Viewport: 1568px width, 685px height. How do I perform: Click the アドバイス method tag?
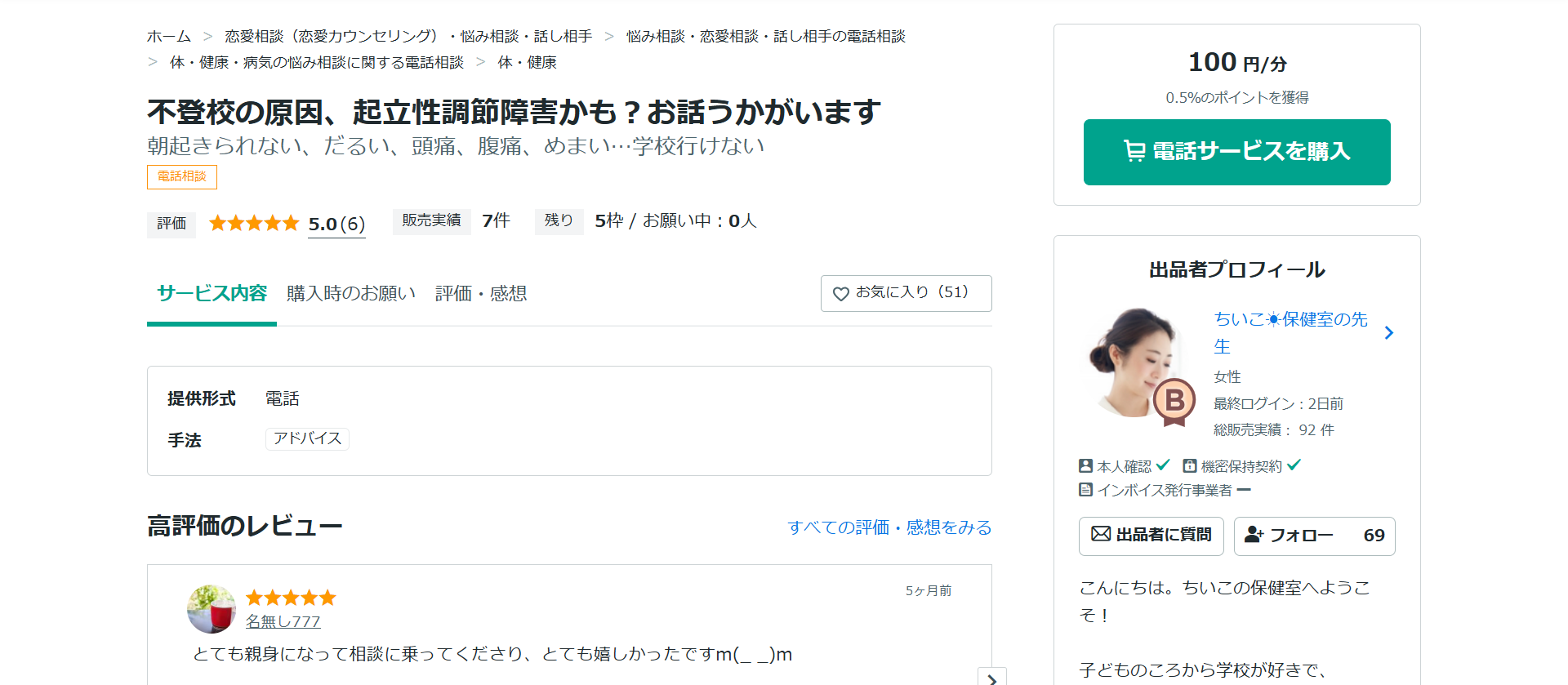pos(307,438)
